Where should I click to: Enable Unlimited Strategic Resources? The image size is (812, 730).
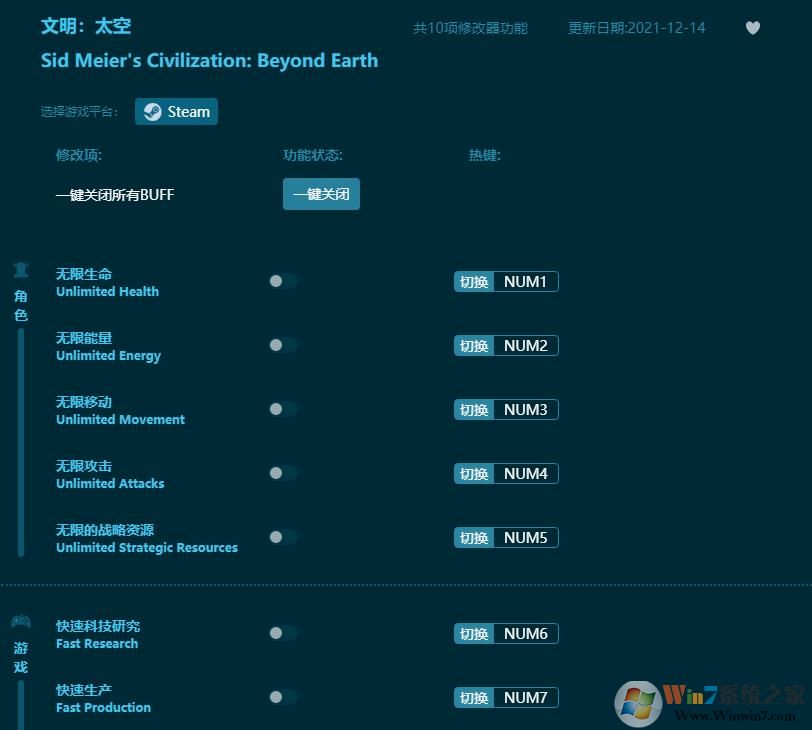[x=281, y=537]
